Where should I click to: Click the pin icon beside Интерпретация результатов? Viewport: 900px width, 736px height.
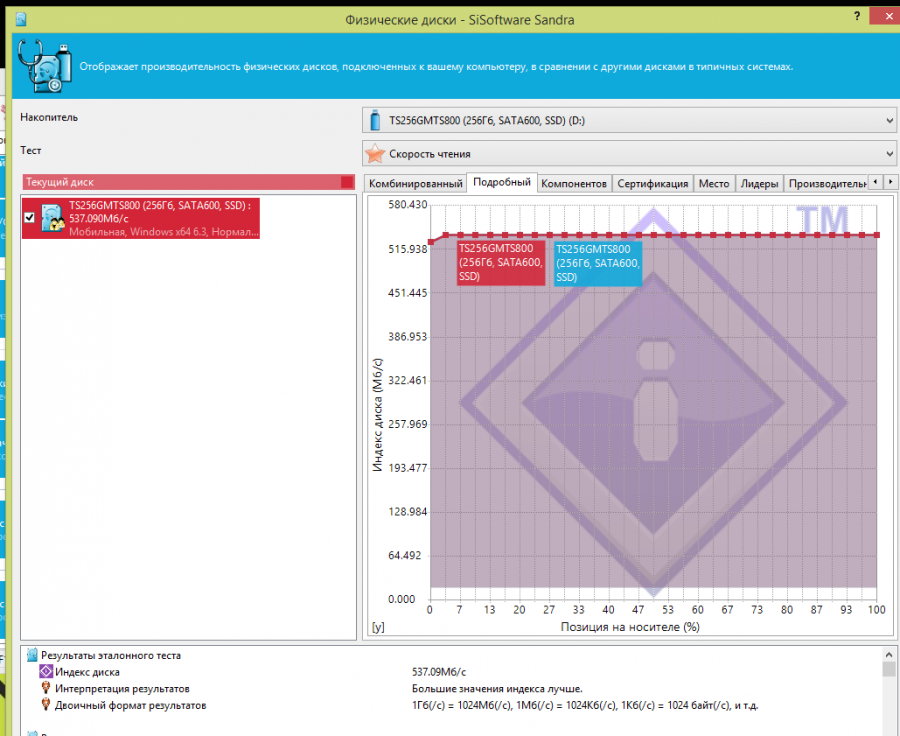pyautogui.click(x=45, y=689)
